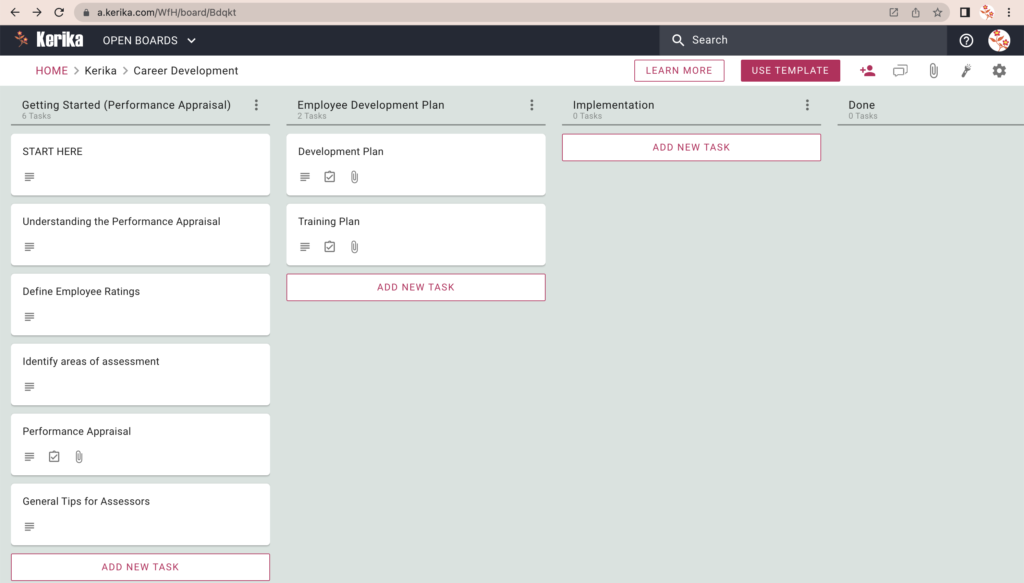Add new task in Implementation column
This screenshot has width=1024, height=583.
[x=692, y=148]
